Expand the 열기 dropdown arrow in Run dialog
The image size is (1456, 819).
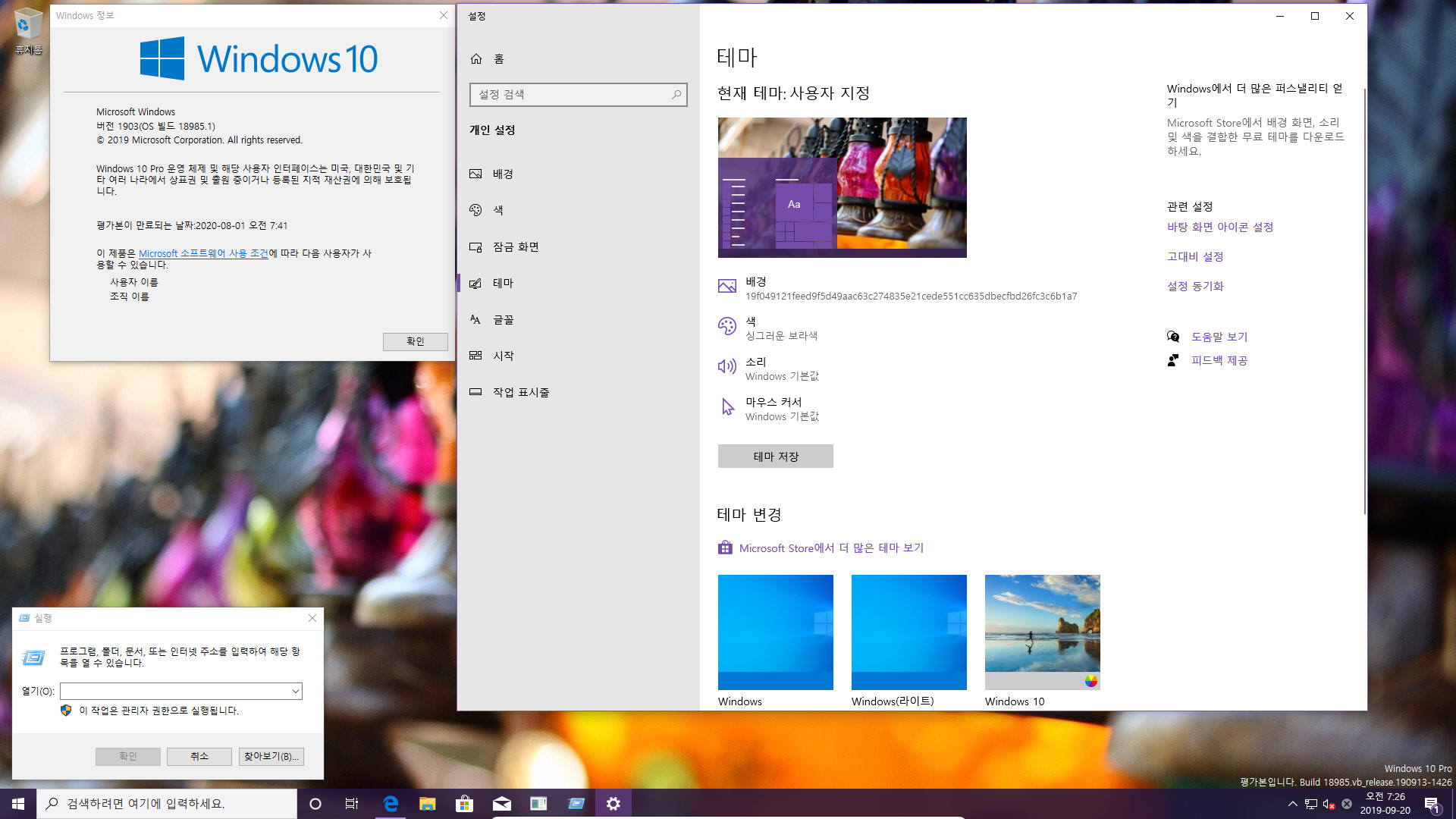(x=295, y=691)
